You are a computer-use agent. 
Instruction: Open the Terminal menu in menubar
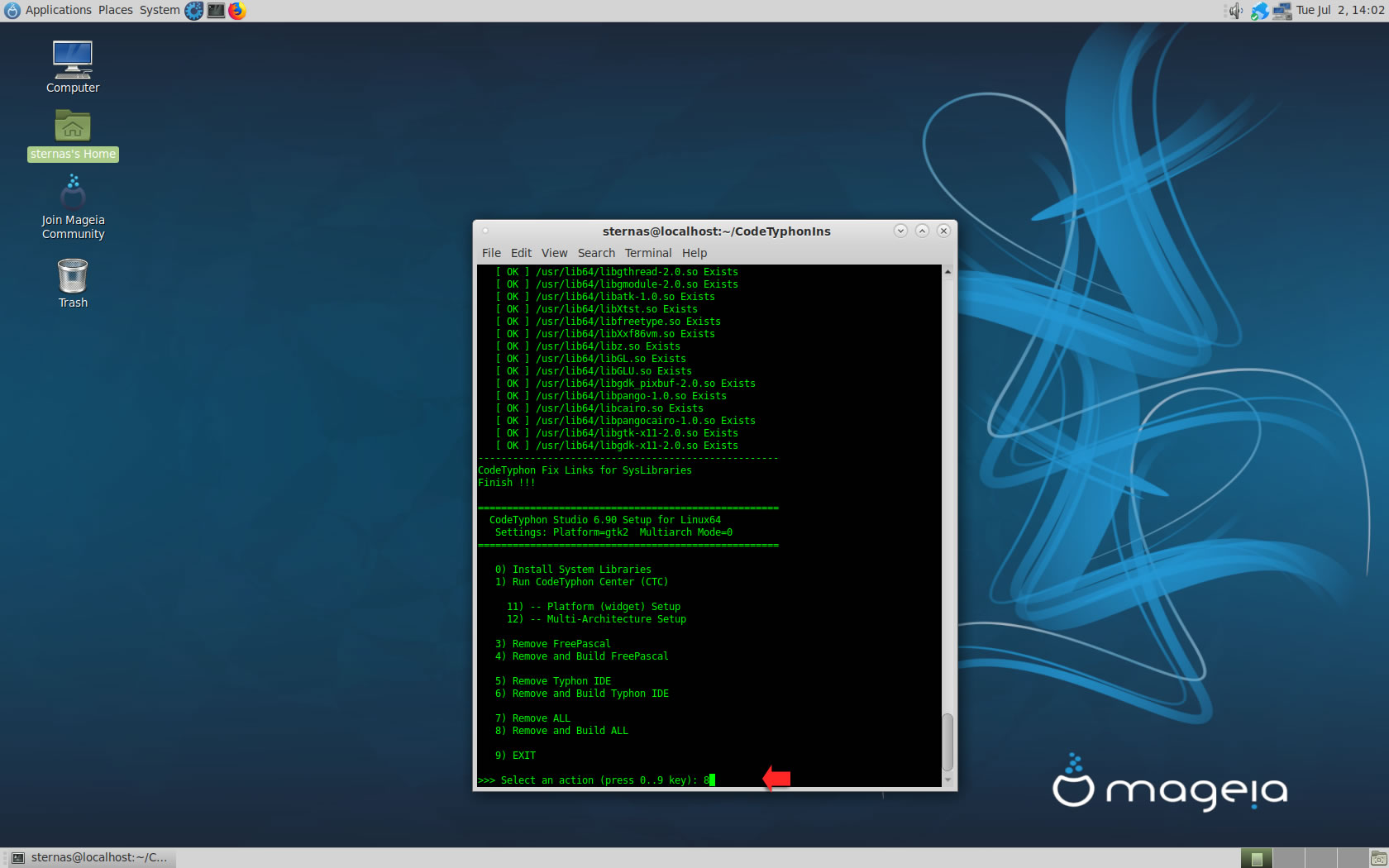pyautogui.click(x=647, y=253)
